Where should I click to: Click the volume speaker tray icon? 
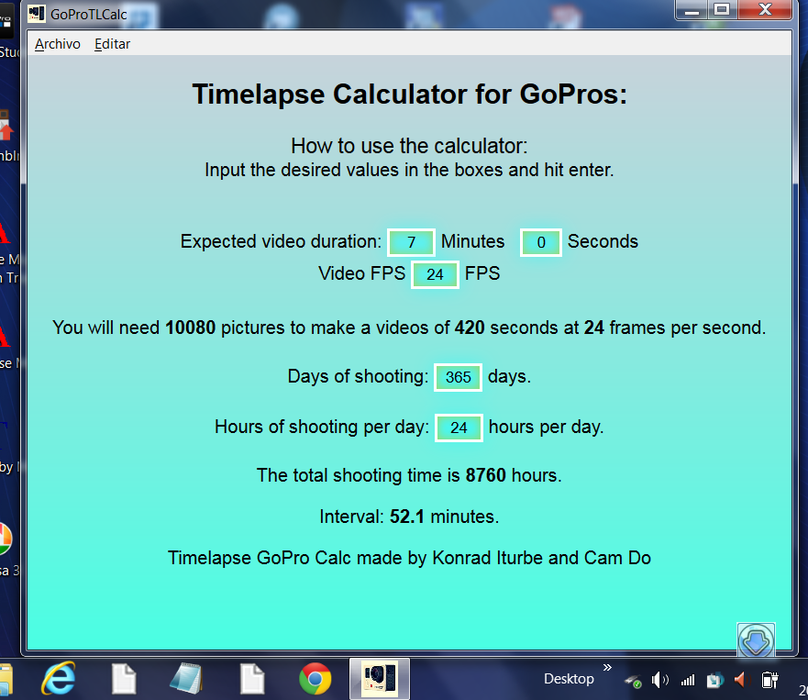click(x=661, y=680)
